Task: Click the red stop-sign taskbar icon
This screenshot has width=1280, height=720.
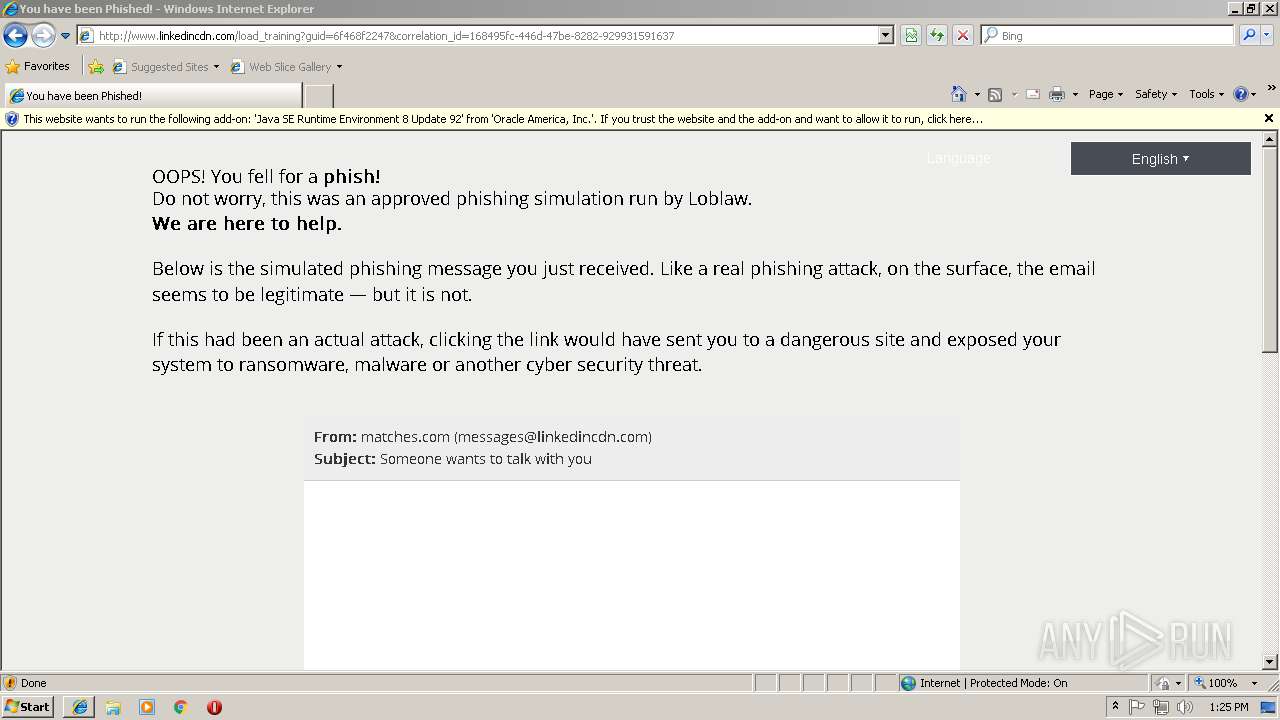Action: click(214, 707)
